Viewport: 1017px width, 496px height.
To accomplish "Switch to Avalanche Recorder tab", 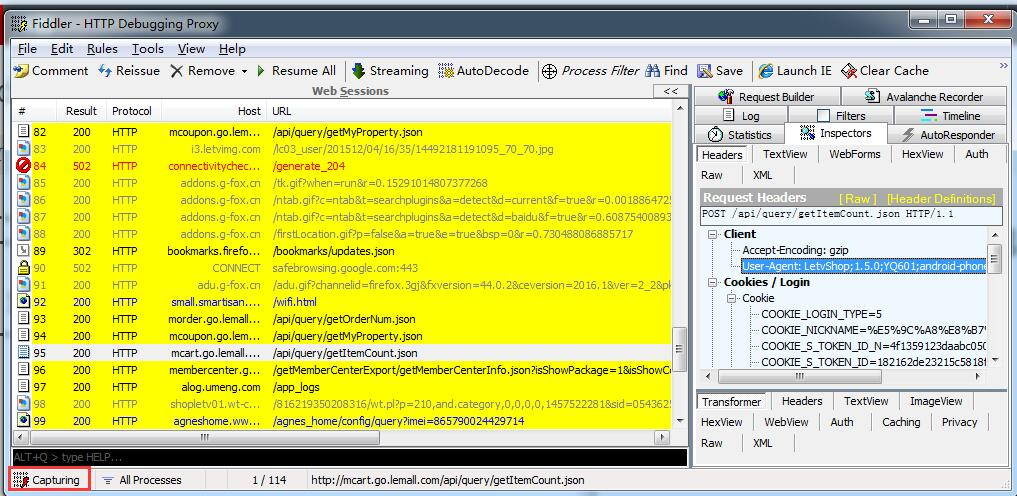I will (x=925, y=97).
